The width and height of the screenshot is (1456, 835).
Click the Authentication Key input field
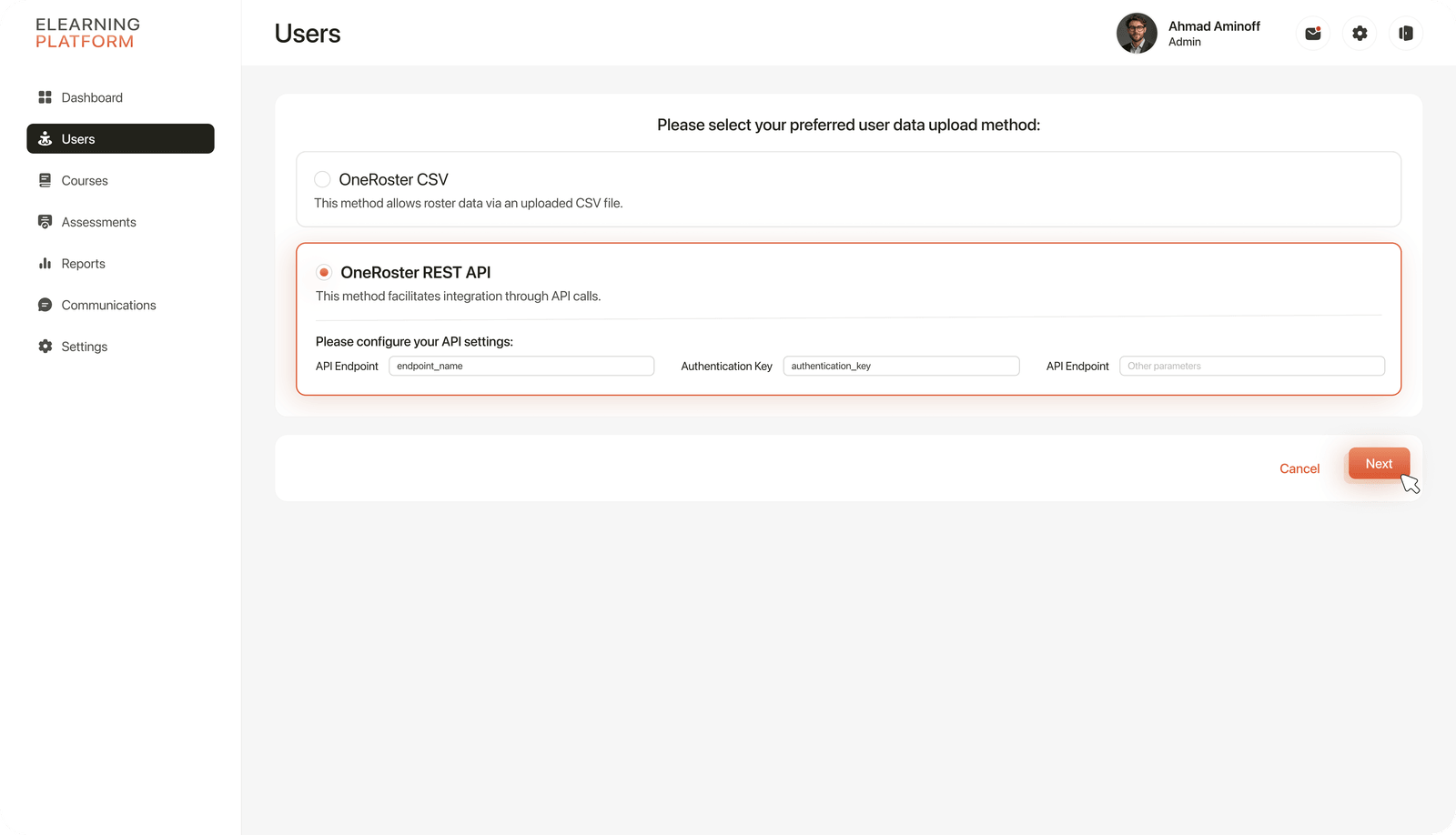pos(901,366)
